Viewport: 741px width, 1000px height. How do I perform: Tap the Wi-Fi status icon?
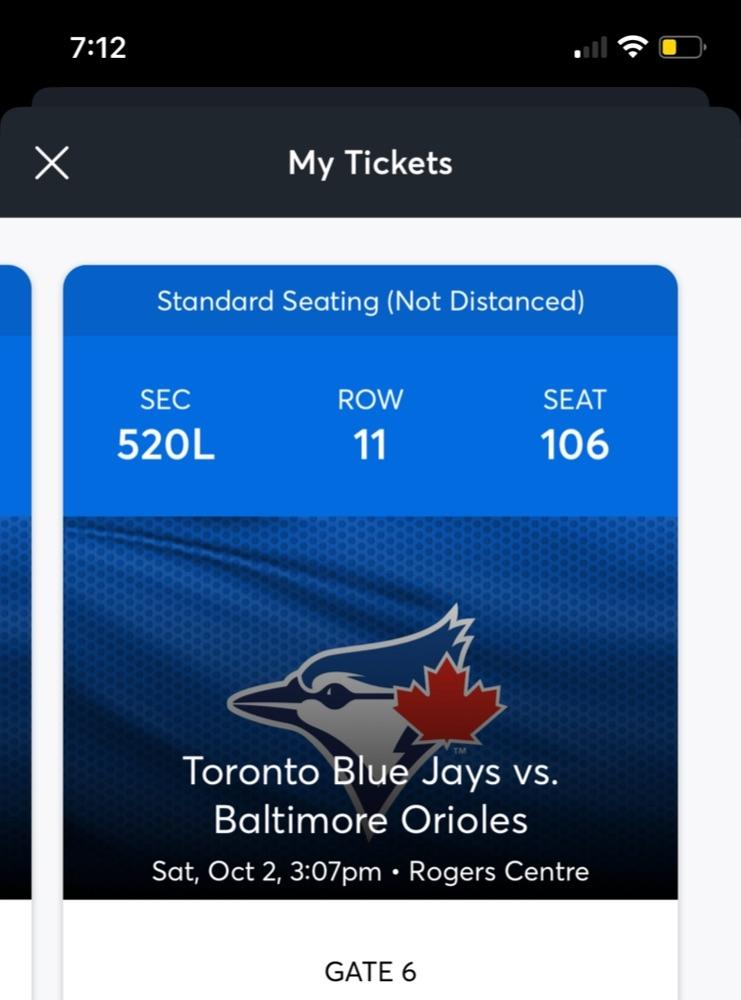[x=632, y=47]
